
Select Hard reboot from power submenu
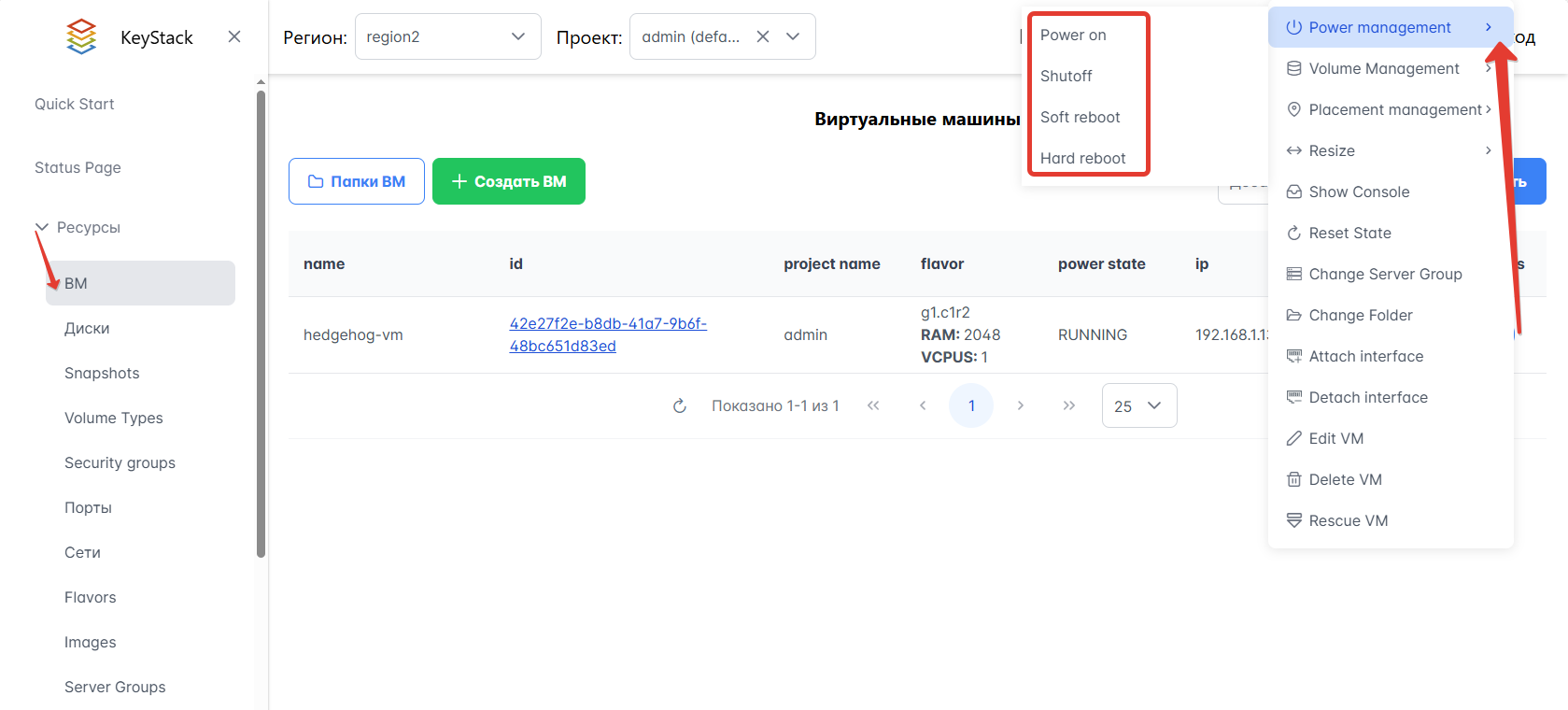[1082, 158]
